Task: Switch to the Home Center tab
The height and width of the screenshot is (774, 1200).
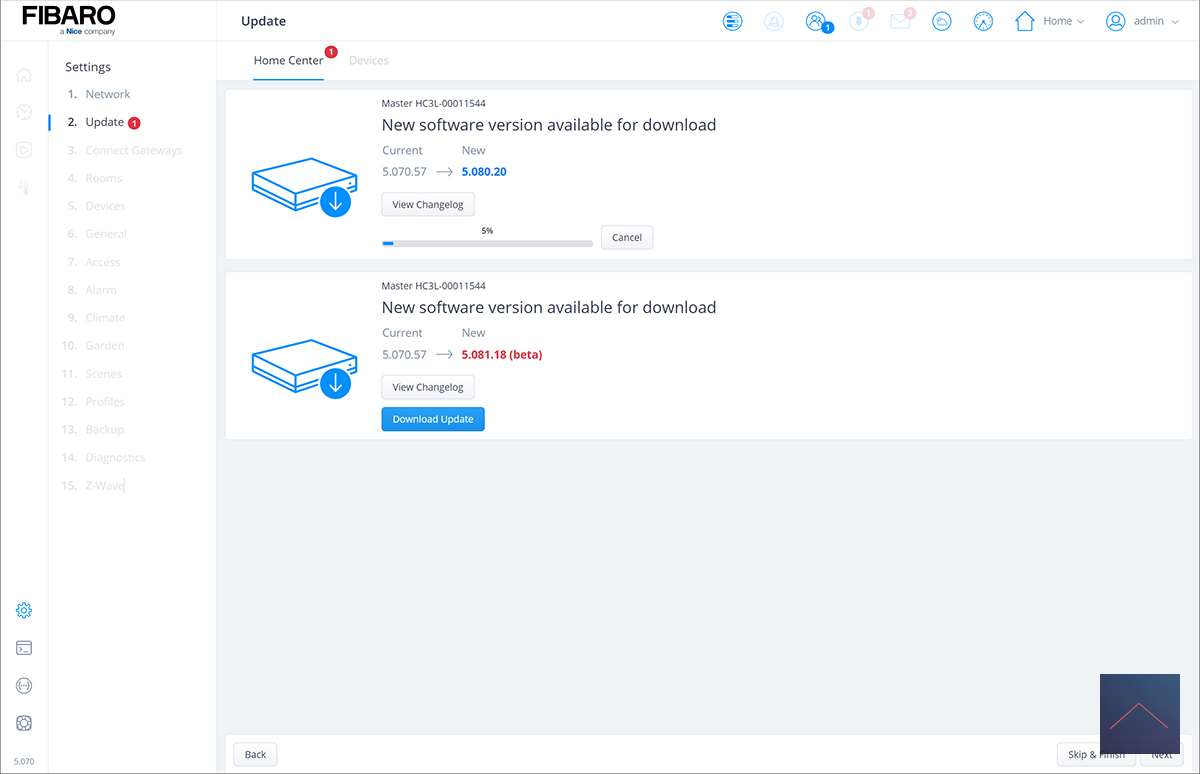Action: tap(288, 61)
